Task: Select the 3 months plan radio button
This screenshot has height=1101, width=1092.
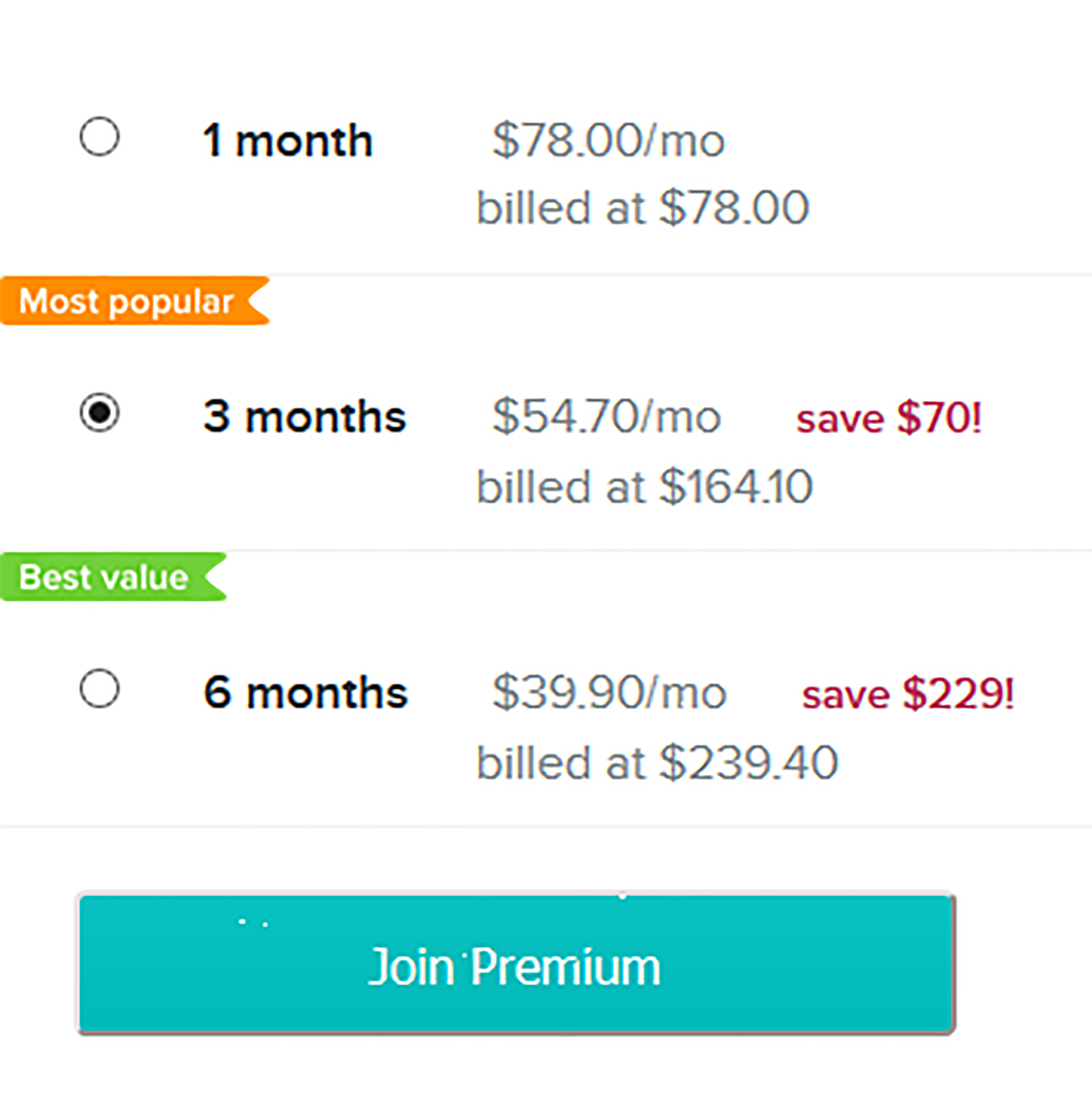Action: 100,413
